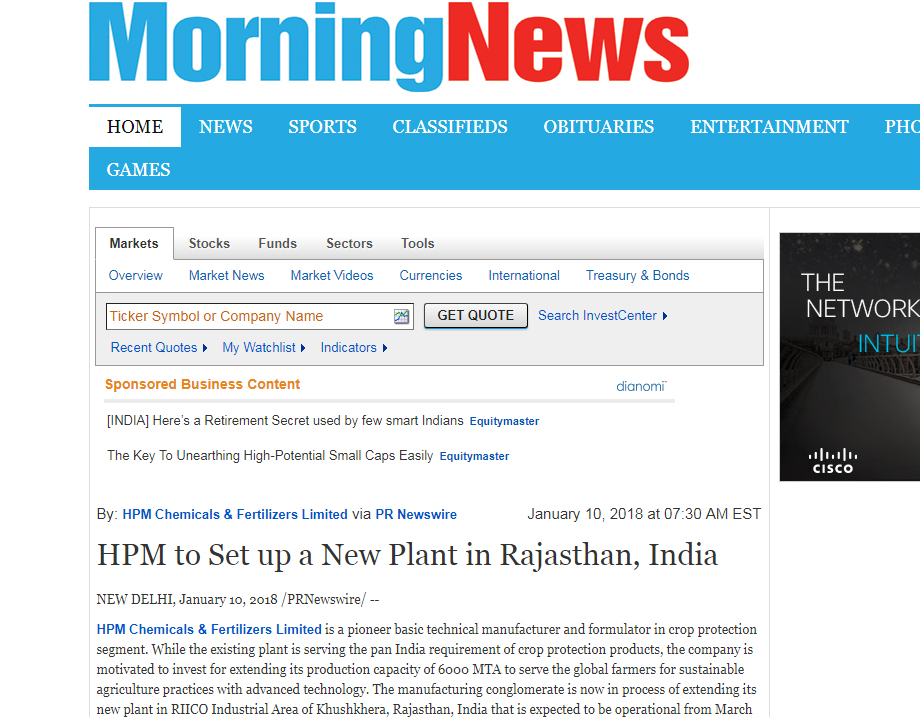Open the Cisco network advertisement
The width and height of the screenshot is (920, 717).
pyautogui.click(x=850, y=357)
